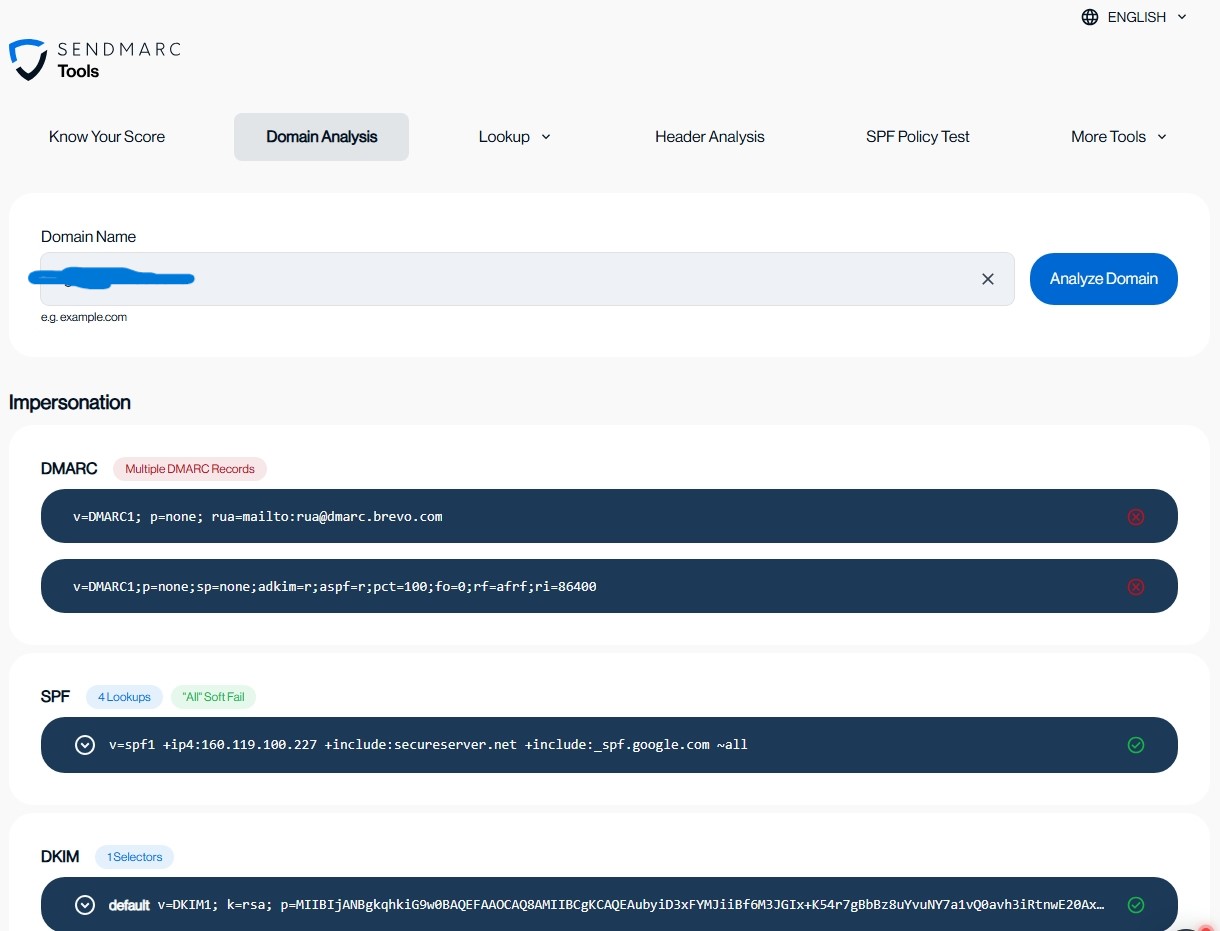Image resolution: width=1220 pixels, height=931 pixels.
Task: Click the DMARC record with pct=100
Action: (x=335, y=587)
